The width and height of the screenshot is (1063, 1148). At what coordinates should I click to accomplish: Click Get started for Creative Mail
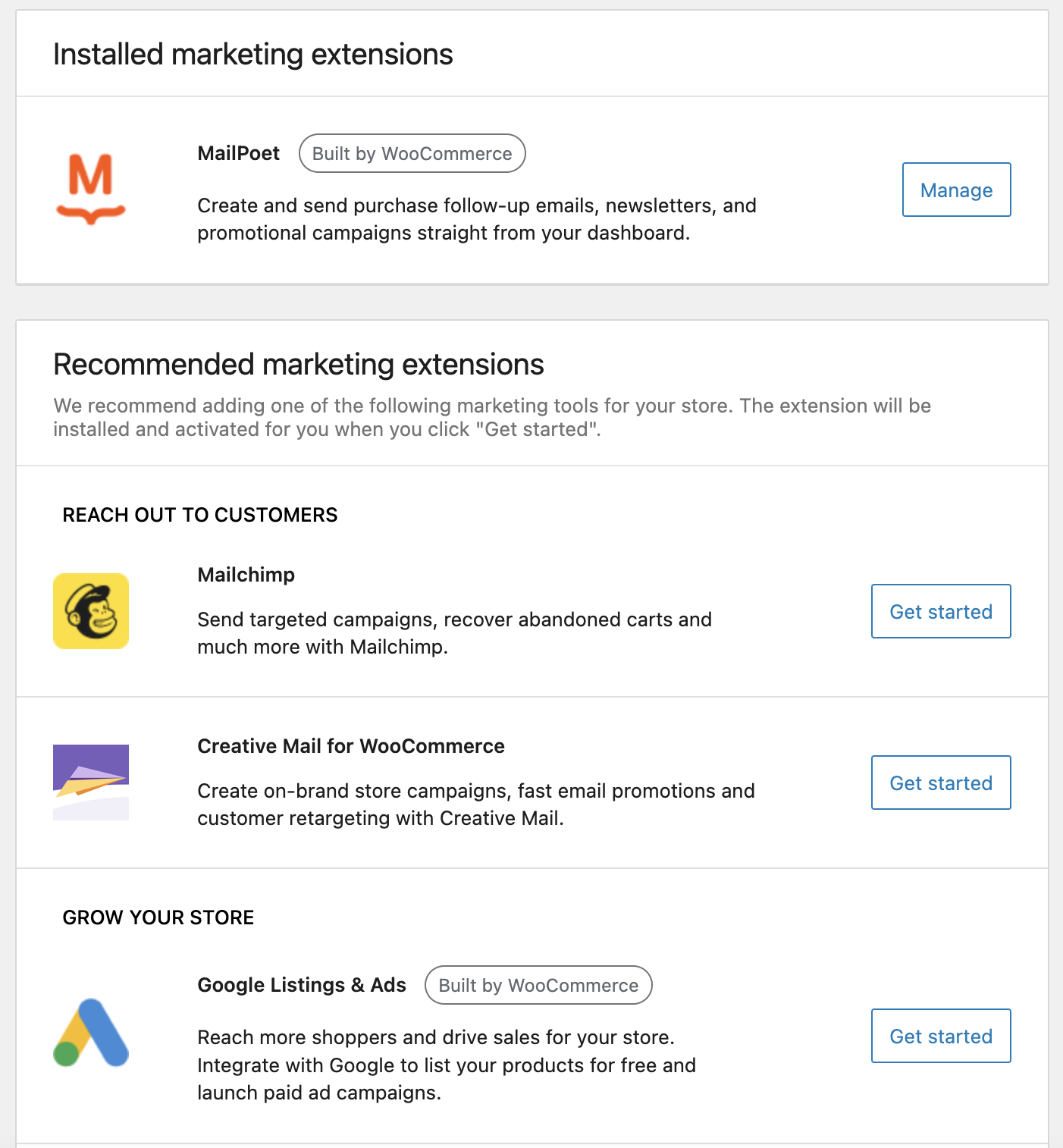[x=940, y=783]
